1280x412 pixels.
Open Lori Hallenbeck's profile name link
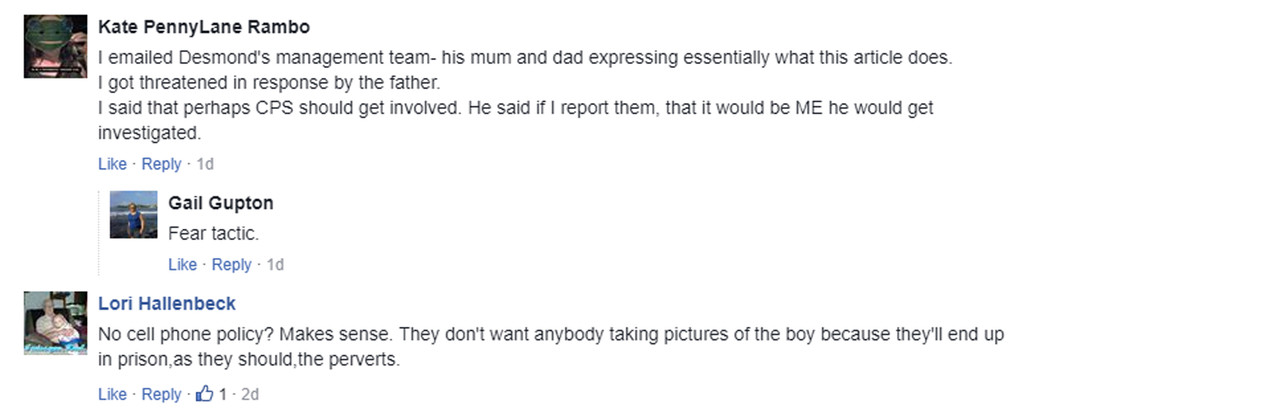pos(167,303)
